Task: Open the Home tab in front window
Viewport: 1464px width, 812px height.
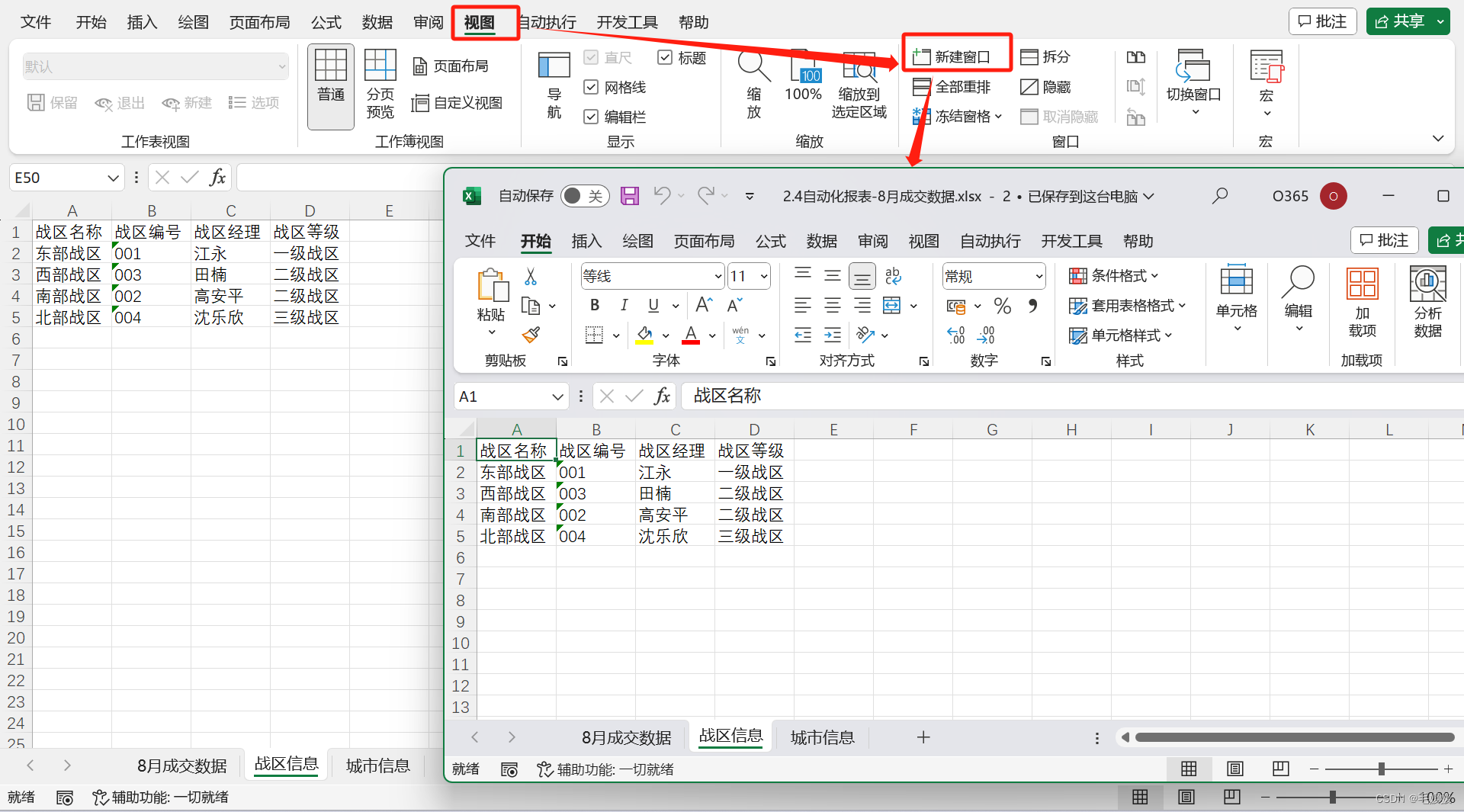Action: [x=535, y=241]
